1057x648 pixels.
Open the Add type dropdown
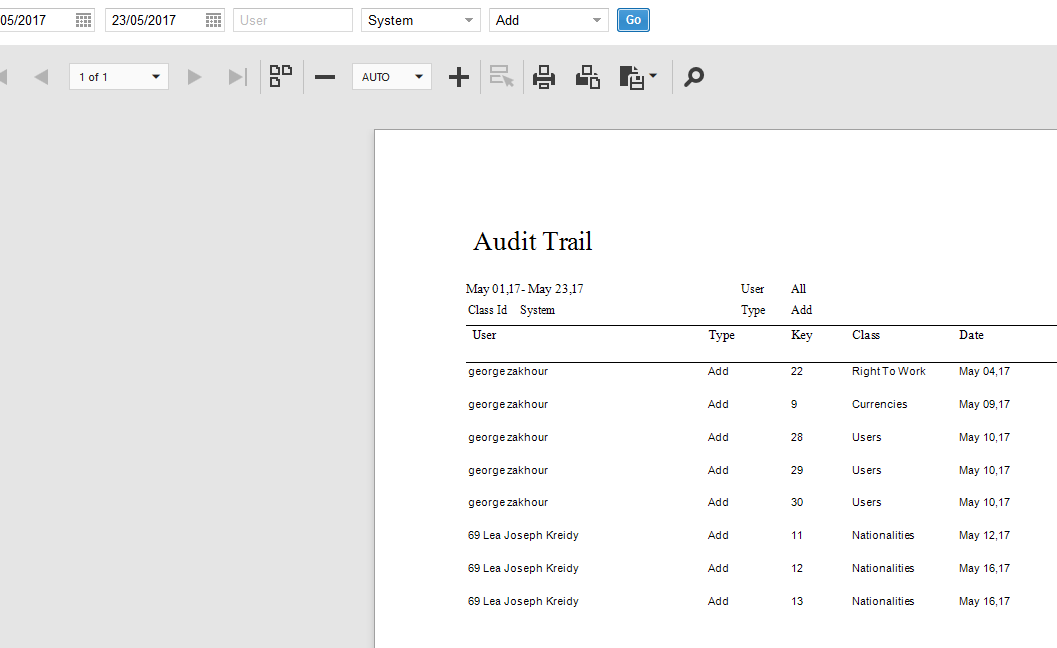[x=549, y=20]
